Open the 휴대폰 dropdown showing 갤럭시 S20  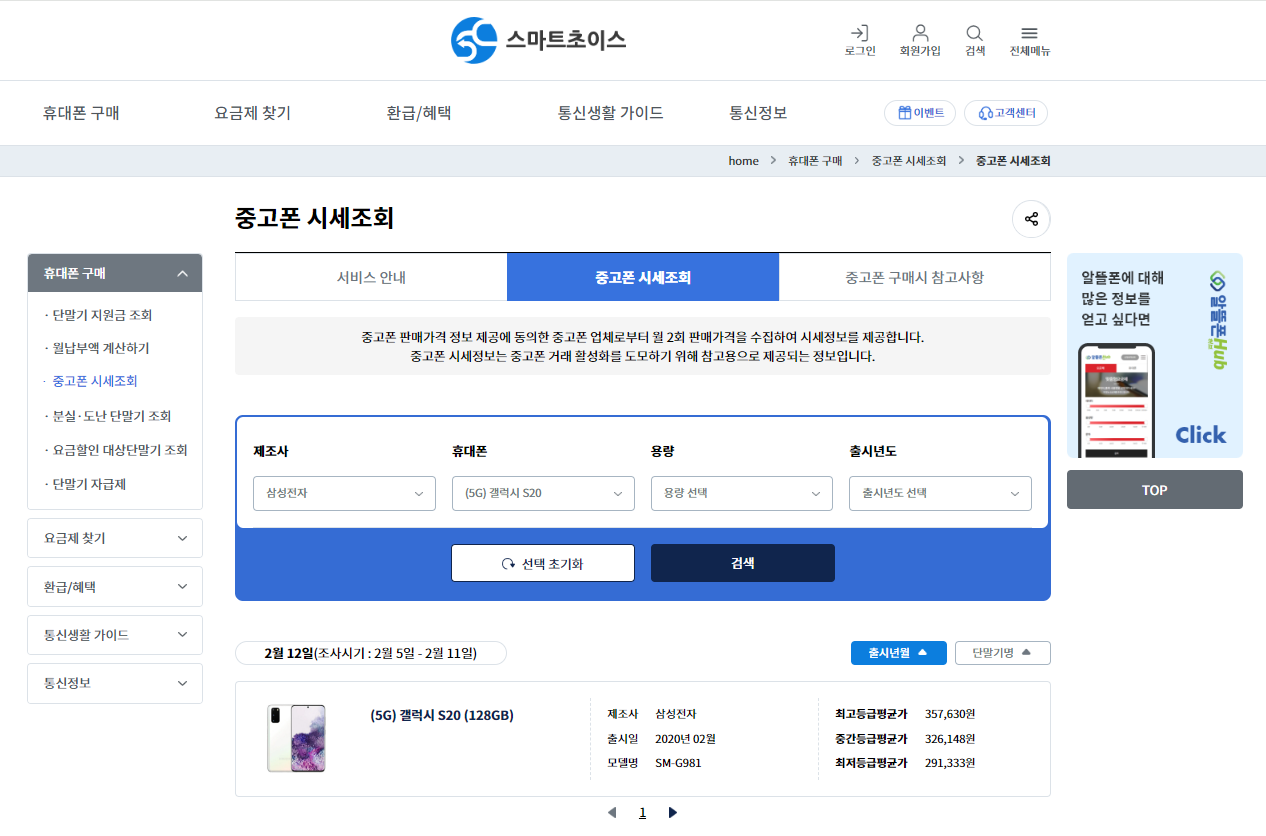[543, 493]
